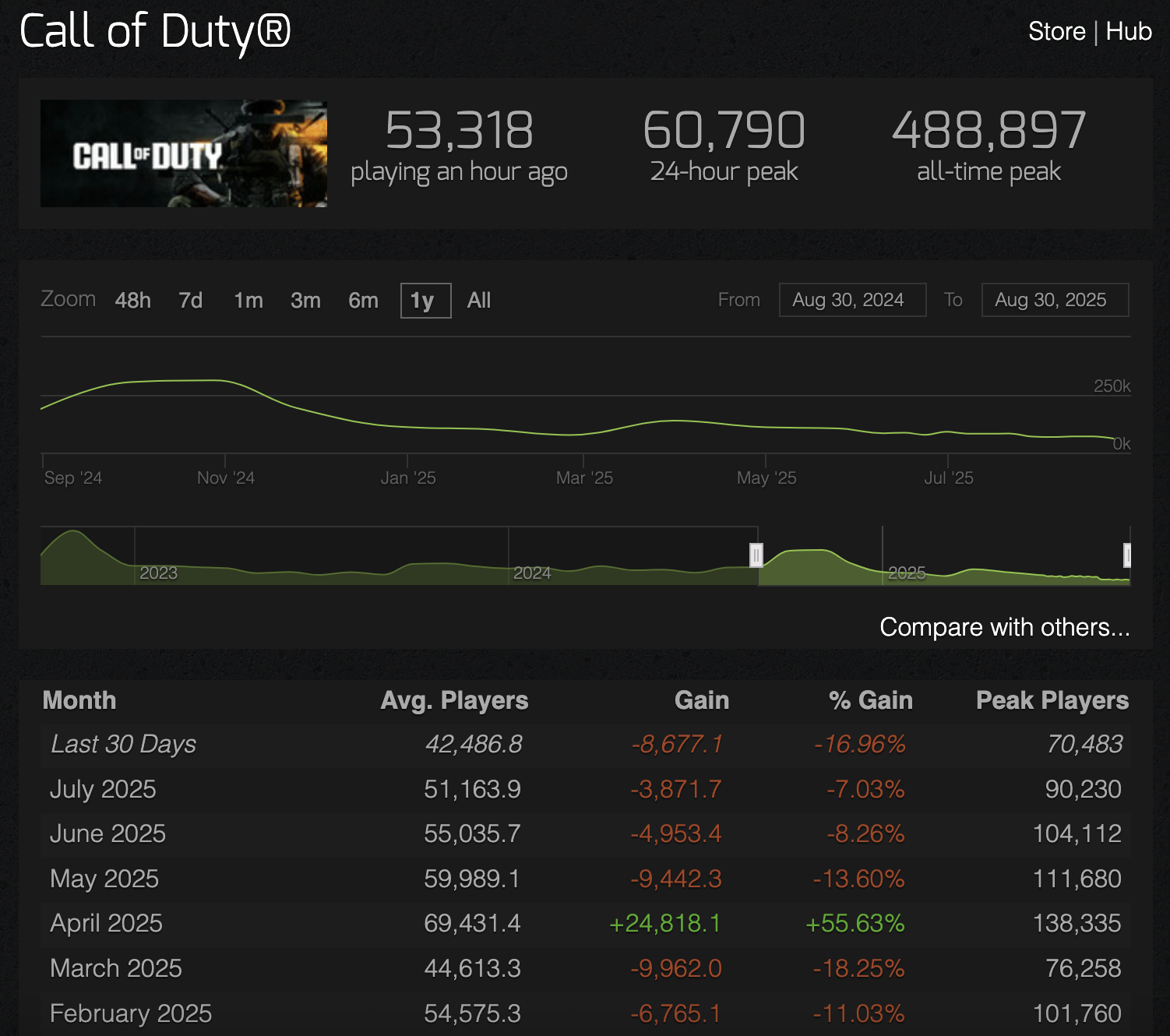Click the Avg. Players column header
This screenshot has width=1170, height=1036.
click(454, 700)
